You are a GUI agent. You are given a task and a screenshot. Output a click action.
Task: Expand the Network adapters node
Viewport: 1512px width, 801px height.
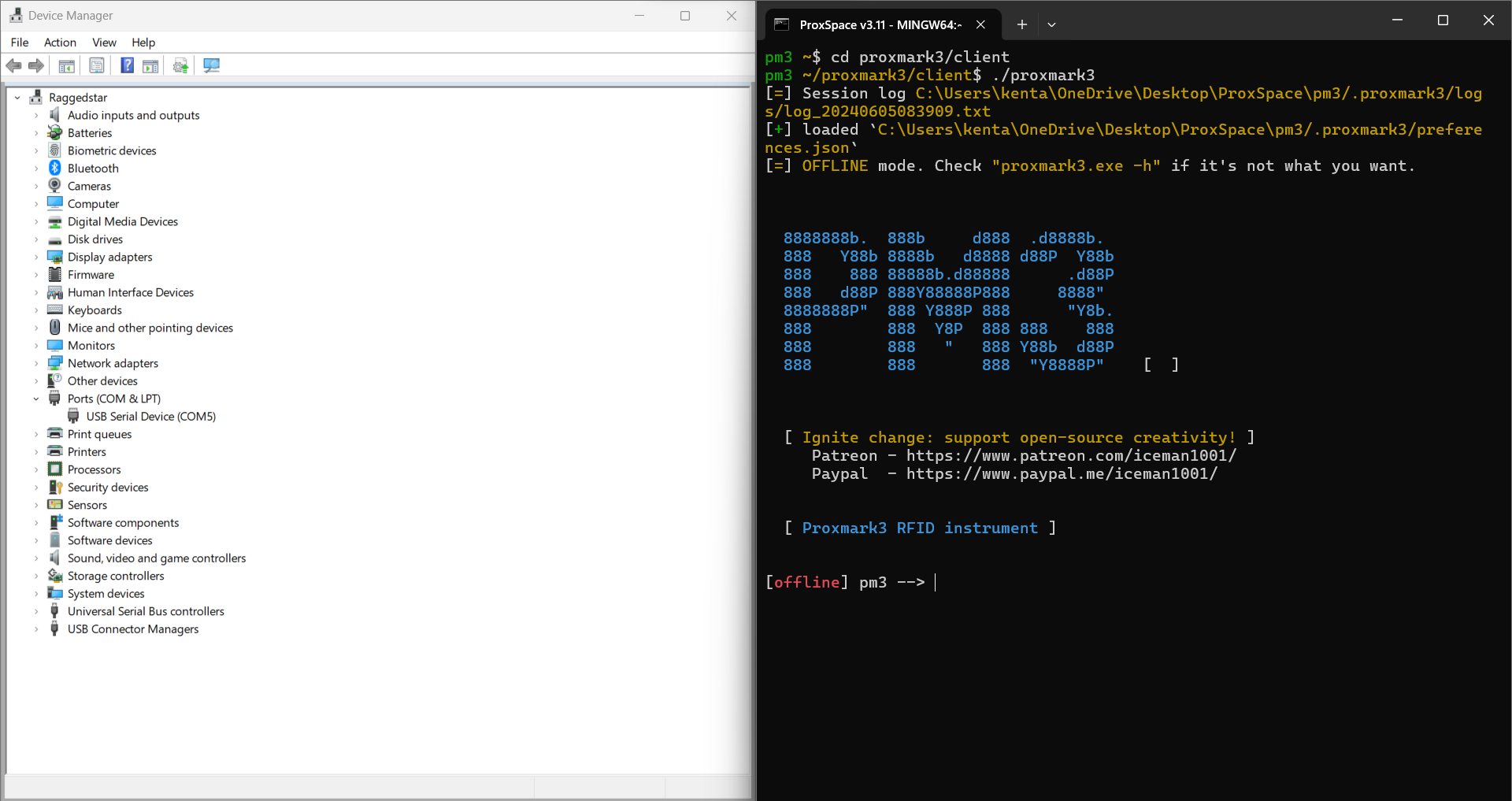pos(36,363)
